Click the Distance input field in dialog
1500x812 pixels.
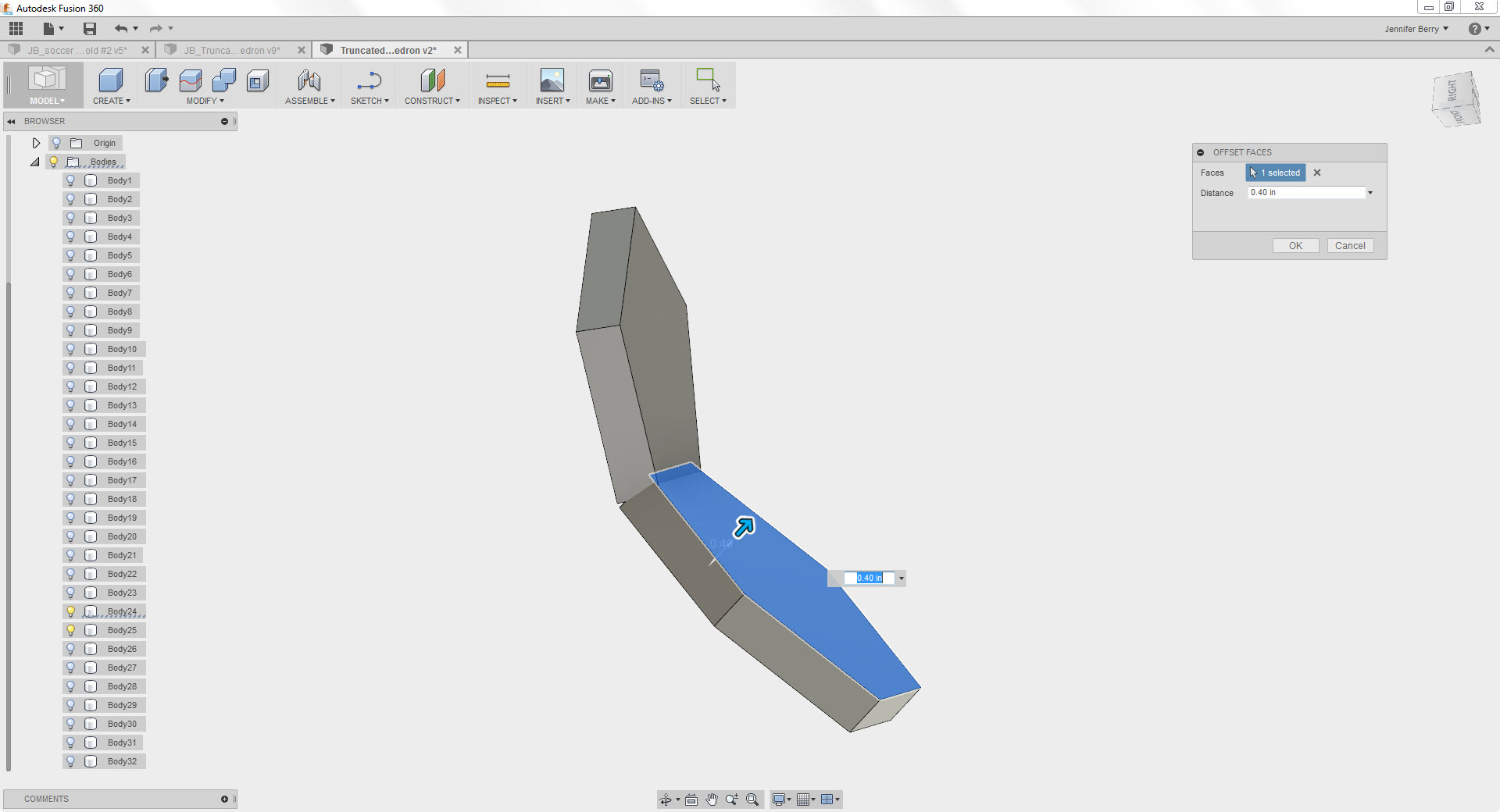click(x=1306, y=193)
